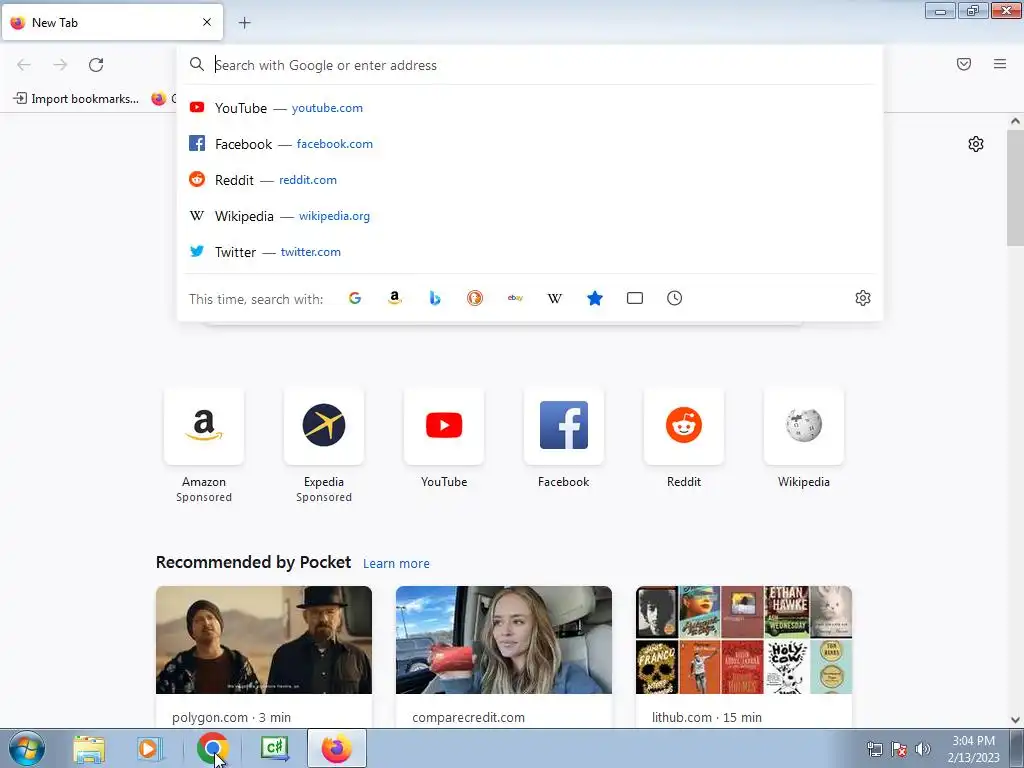Open the network icon in system tray
Image resolution: width=1024 pixels, height=768 pixels.
click(x=874, y=749)
